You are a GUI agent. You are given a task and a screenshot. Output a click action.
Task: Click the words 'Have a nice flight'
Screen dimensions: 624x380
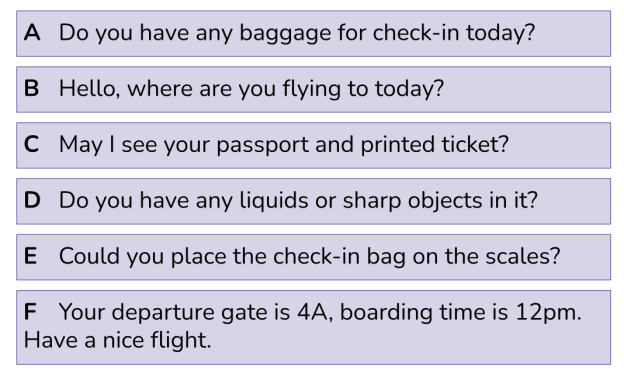coord(117,341)
